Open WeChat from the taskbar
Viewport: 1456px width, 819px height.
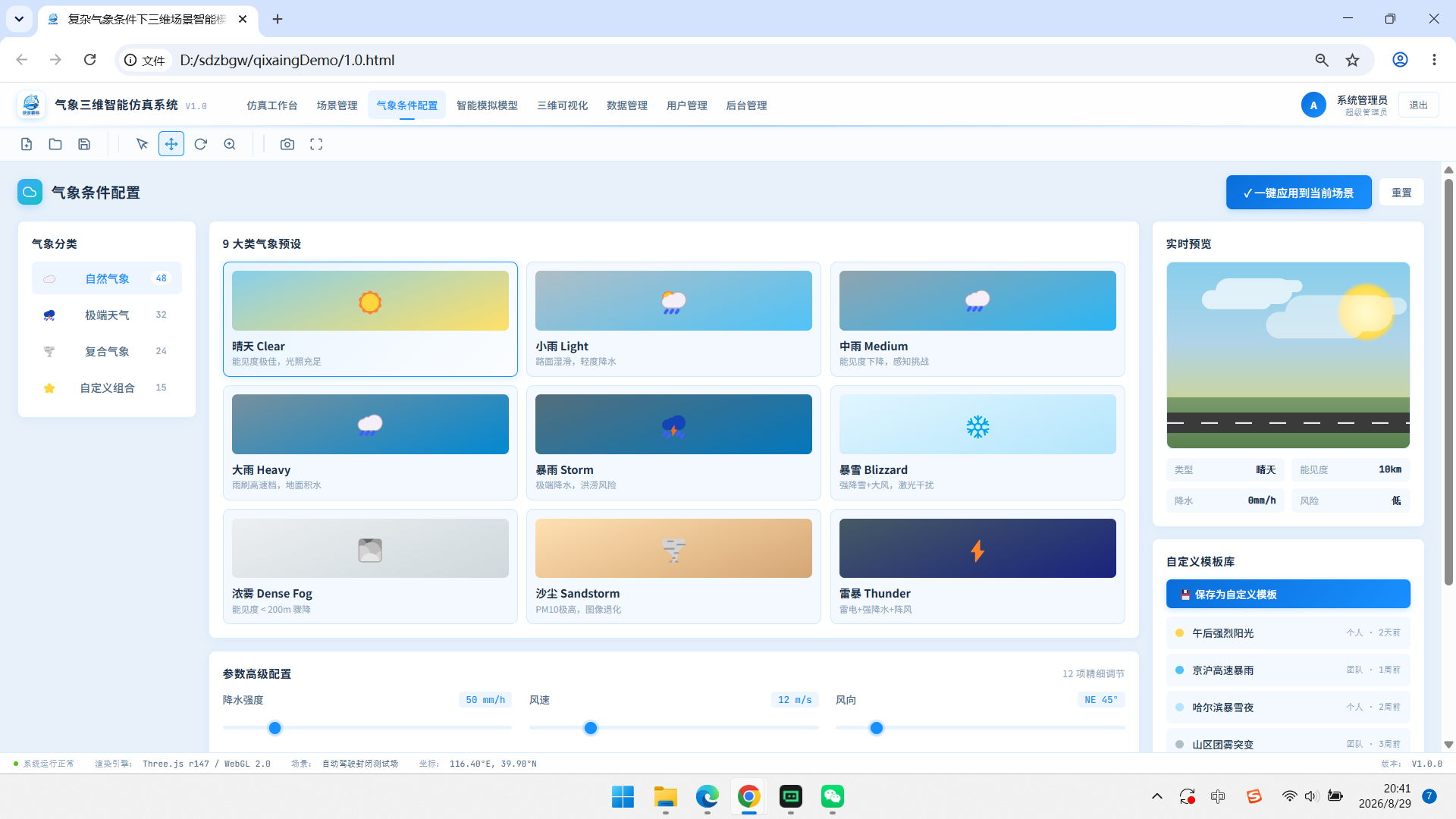pos(833,796)
